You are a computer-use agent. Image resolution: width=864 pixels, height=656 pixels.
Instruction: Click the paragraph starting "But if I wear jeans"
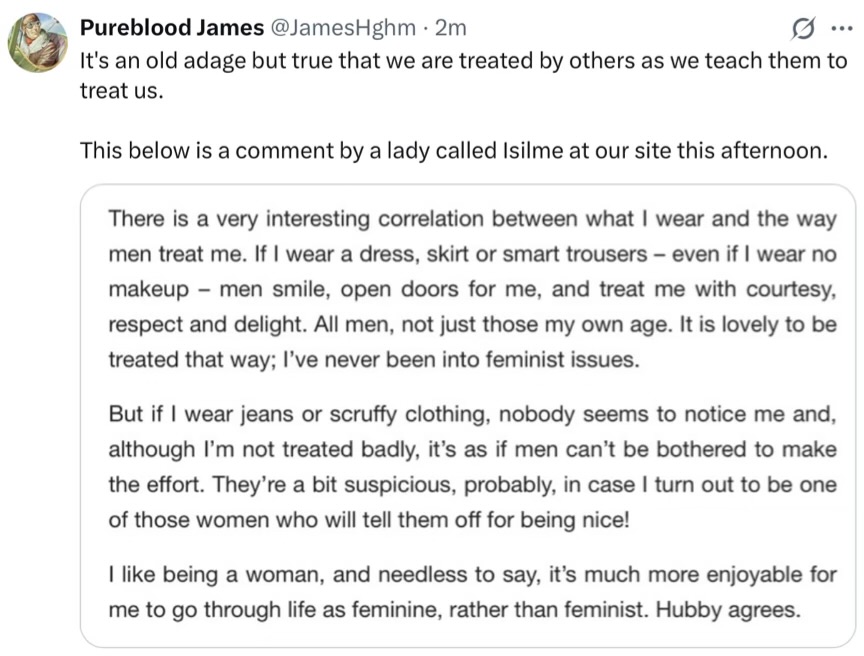[473, 467]
